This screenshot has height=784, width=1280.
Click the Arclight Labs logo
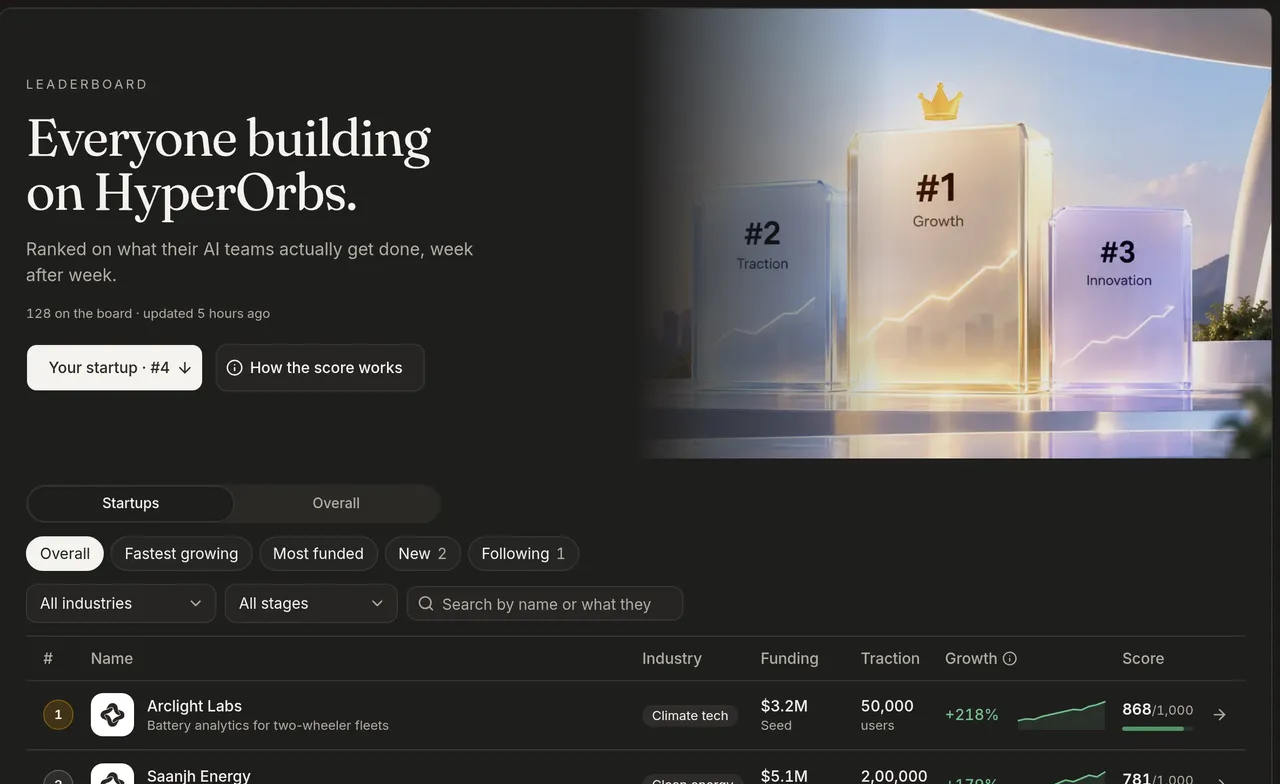point(112,715)
